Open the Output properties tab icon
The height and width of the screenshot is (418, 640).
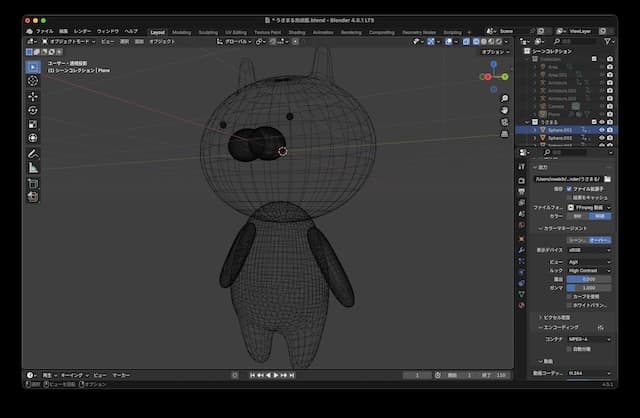[522, 191]
